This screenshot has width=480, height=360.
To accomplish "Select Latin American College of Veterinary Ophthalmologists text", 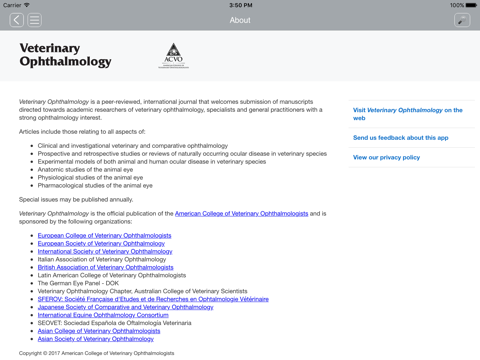I will (112, 275).
